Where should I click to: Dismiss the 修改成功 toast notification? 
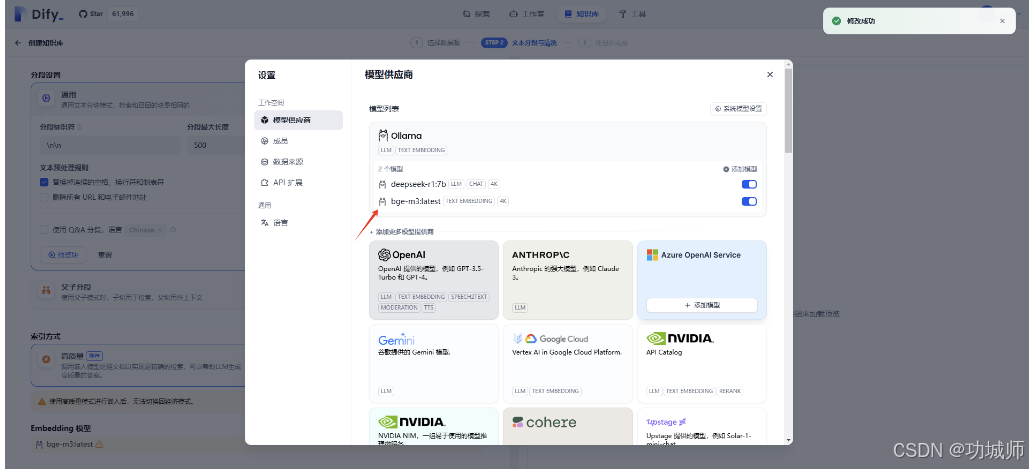click(1002, 21)
